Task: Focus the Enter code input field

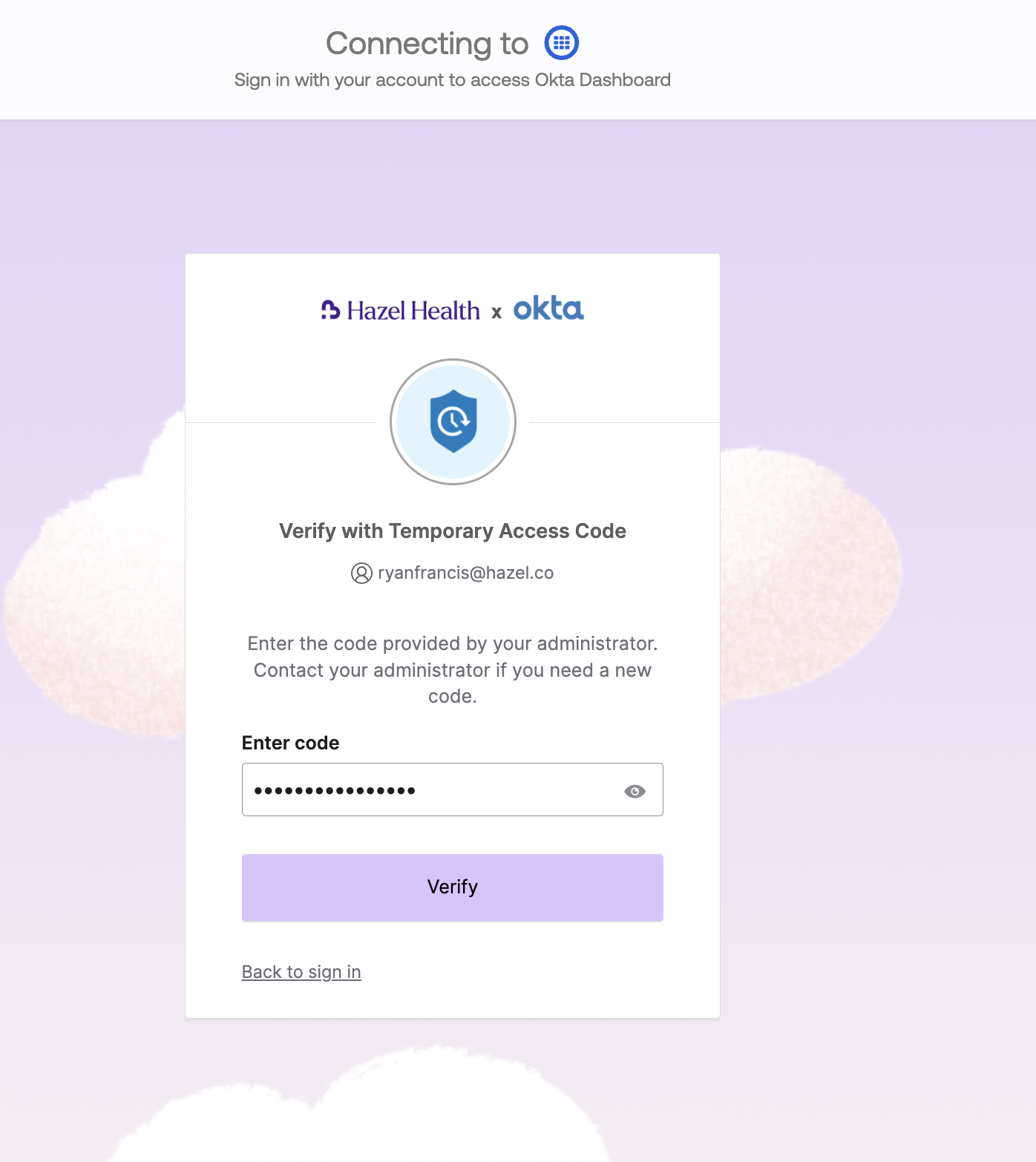Action: pyautogui.click(x=430, y=790)
